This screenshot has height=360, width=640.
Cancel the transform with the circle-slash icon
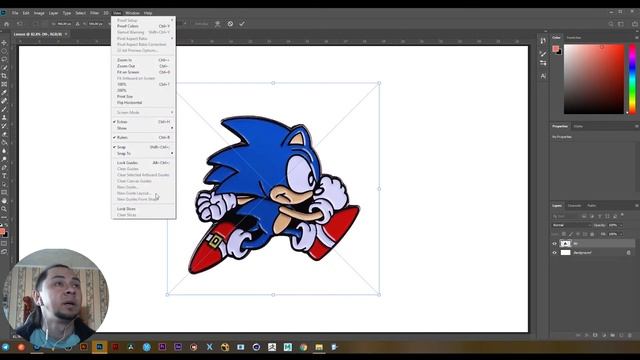click(230, 24)
